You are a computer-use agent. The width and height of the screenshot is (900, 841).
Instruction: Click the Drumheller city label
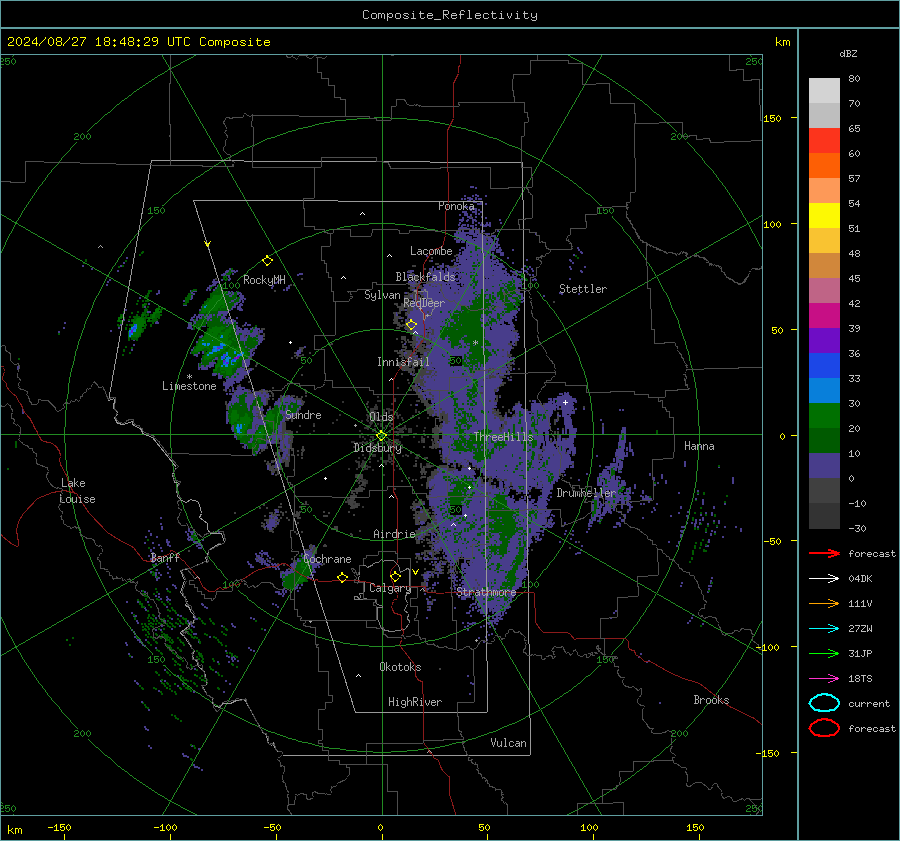(x=586, y=493)
